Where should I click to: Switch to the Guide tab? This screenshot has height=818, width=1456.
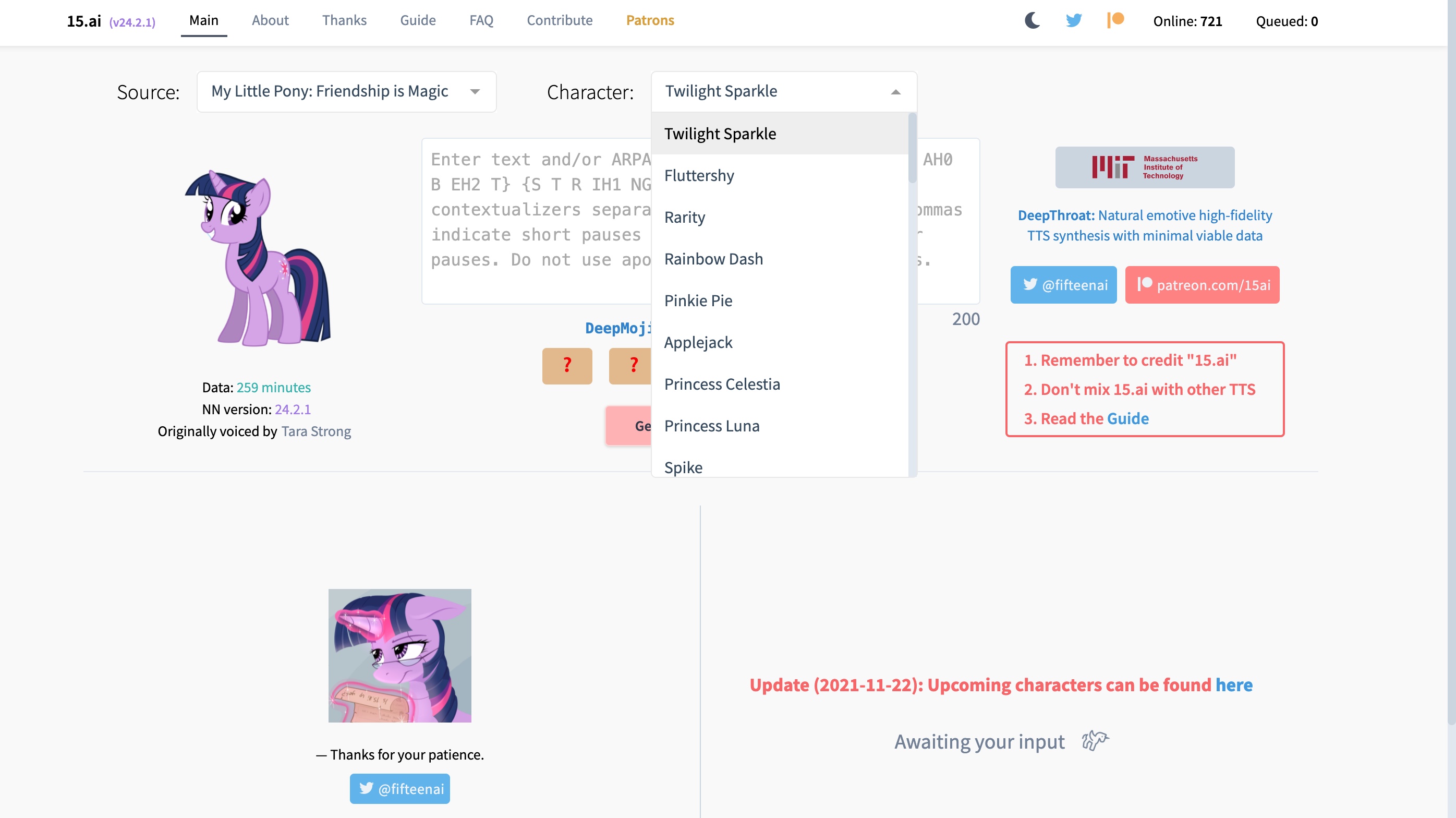(418, 20)
